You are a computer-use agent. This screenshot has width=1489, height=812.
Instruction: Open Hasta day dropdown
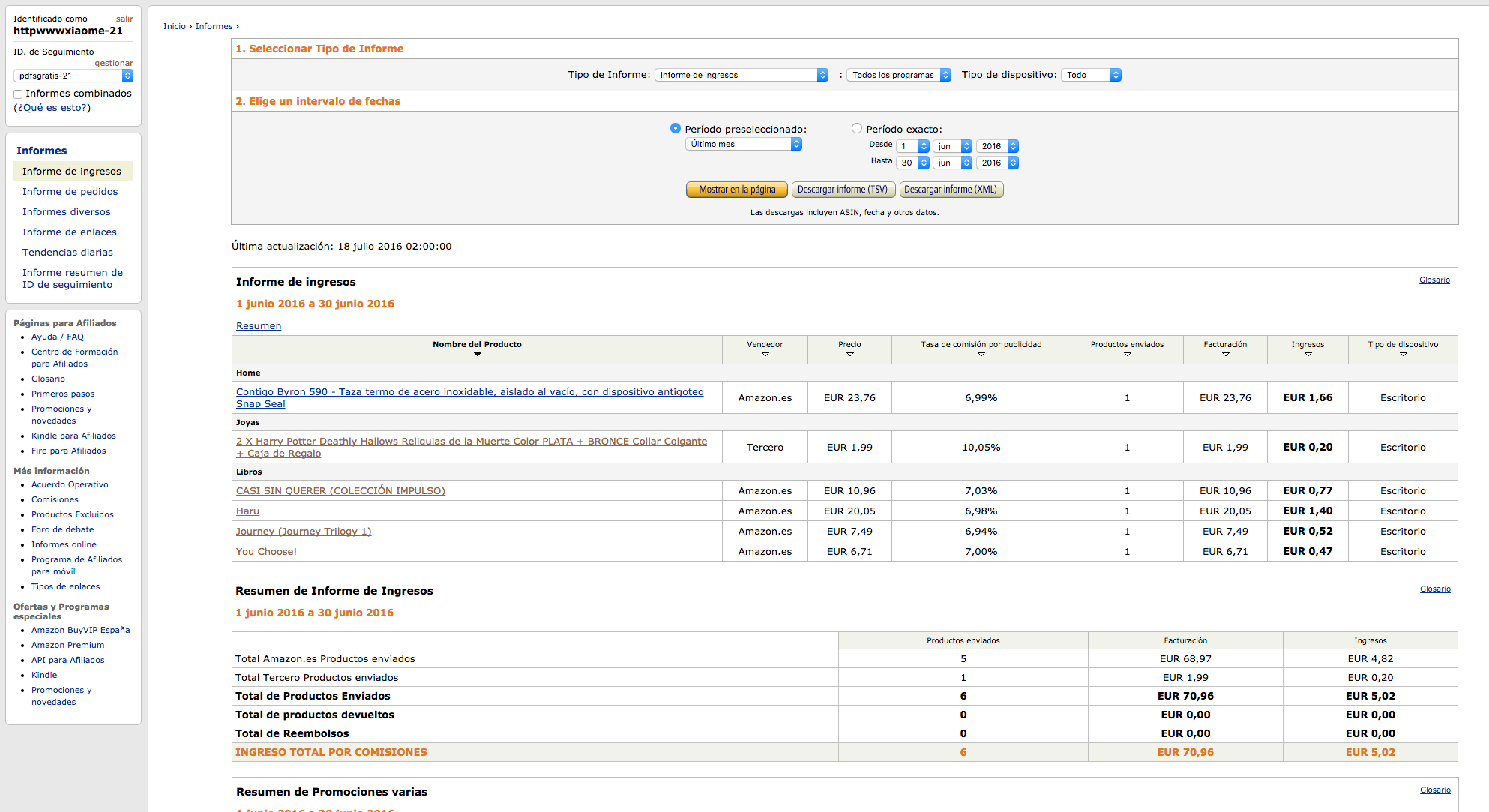click(x=913, y=163)
